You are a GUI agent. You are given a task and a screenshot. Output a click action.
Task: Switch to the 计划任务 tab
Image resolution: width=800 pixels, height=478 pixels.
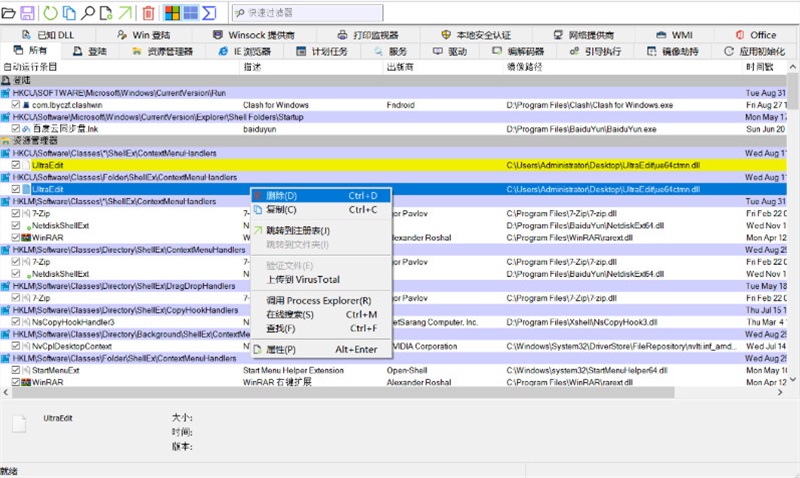(x=322, y=51)
